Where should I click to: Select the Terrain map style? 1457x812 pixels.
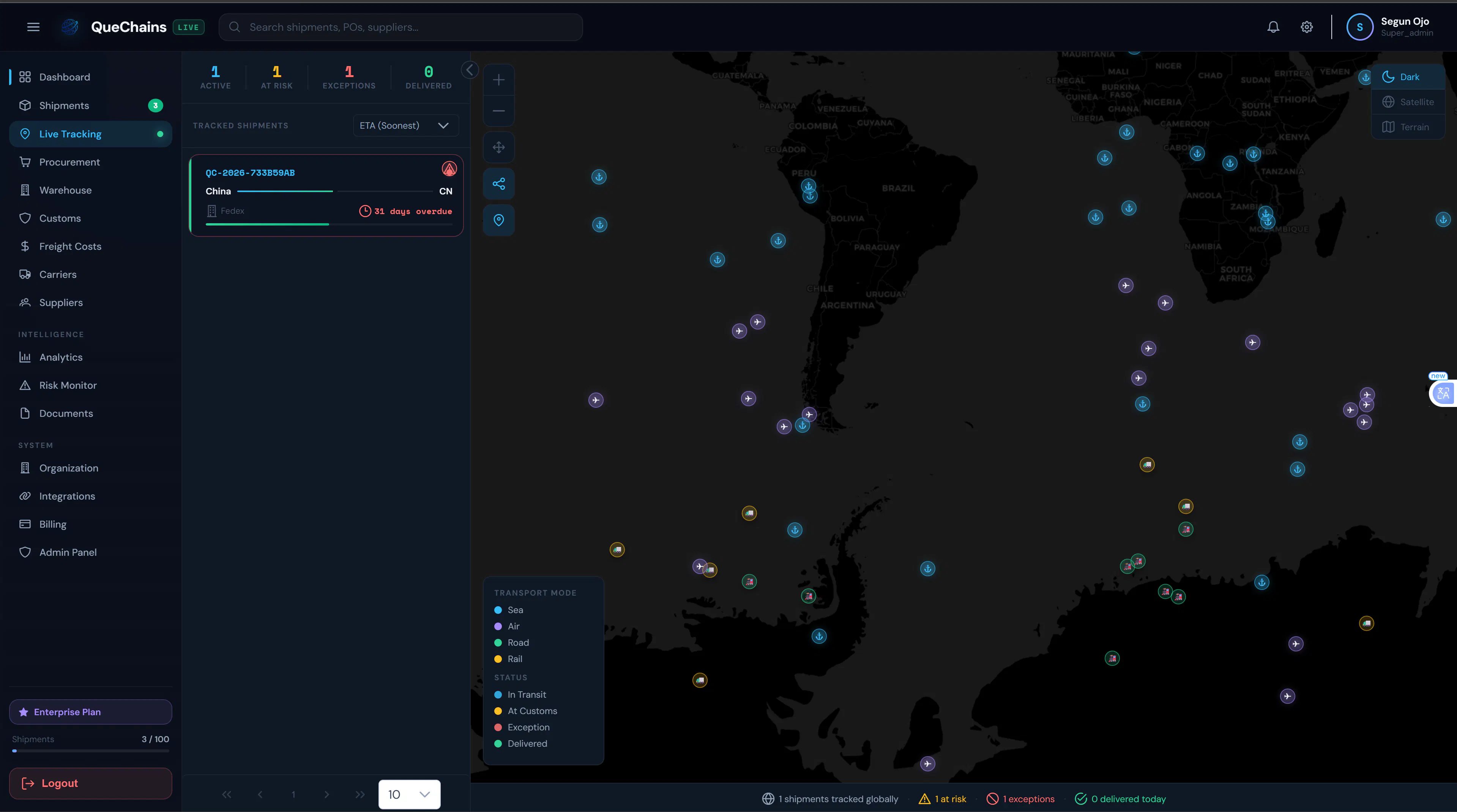(1408, 127)
